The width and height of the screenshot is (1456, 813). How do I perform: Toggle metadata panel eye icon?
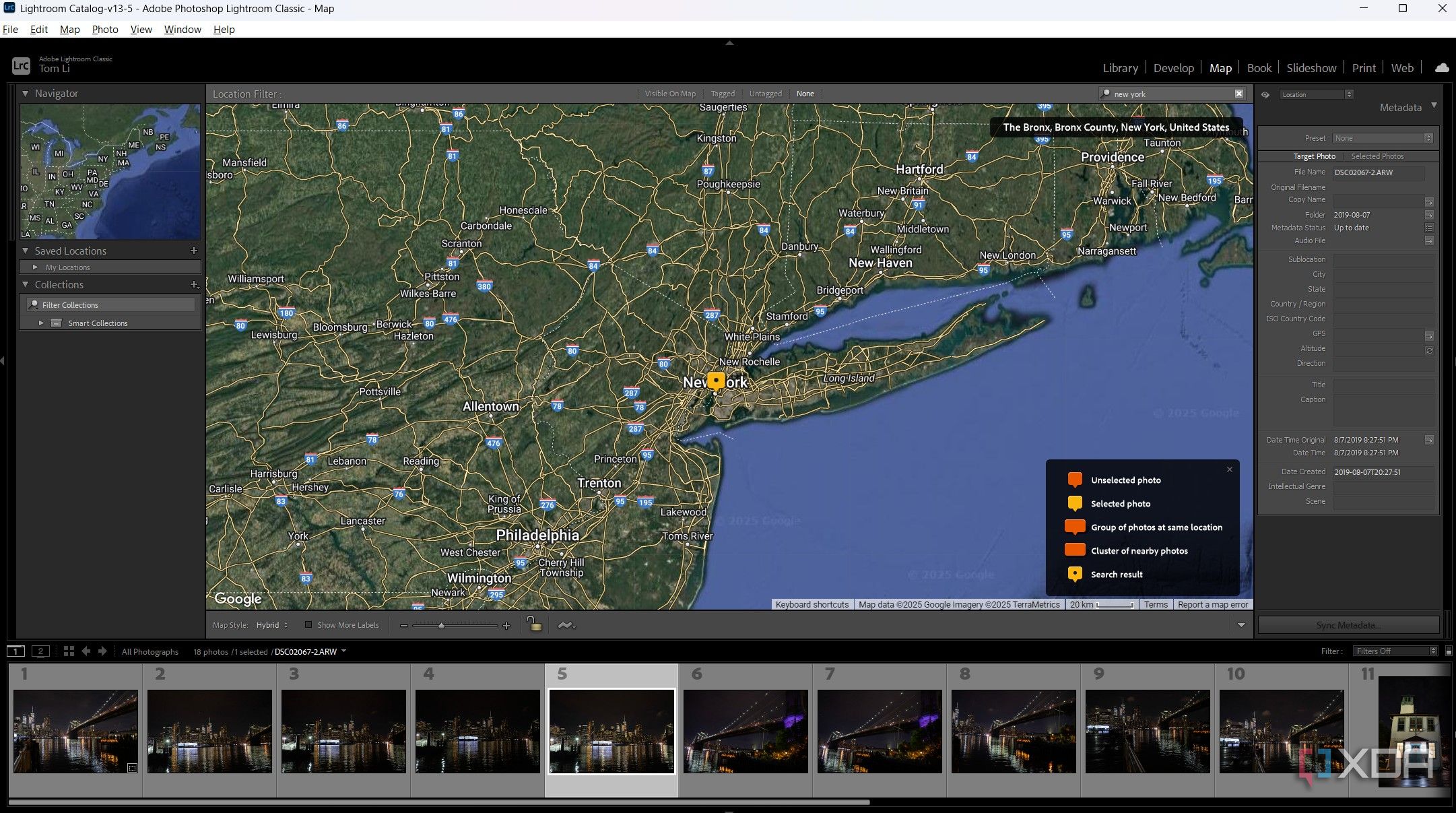coord(1265,95)
